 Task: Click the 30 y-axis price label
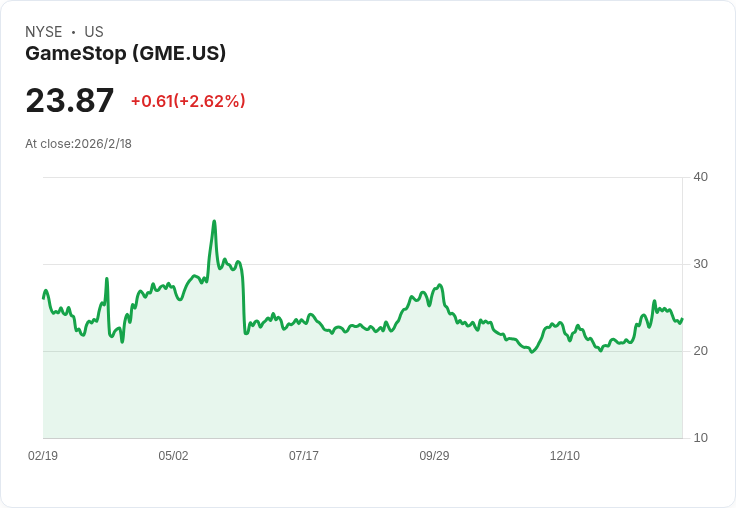[x=700, y=264]
